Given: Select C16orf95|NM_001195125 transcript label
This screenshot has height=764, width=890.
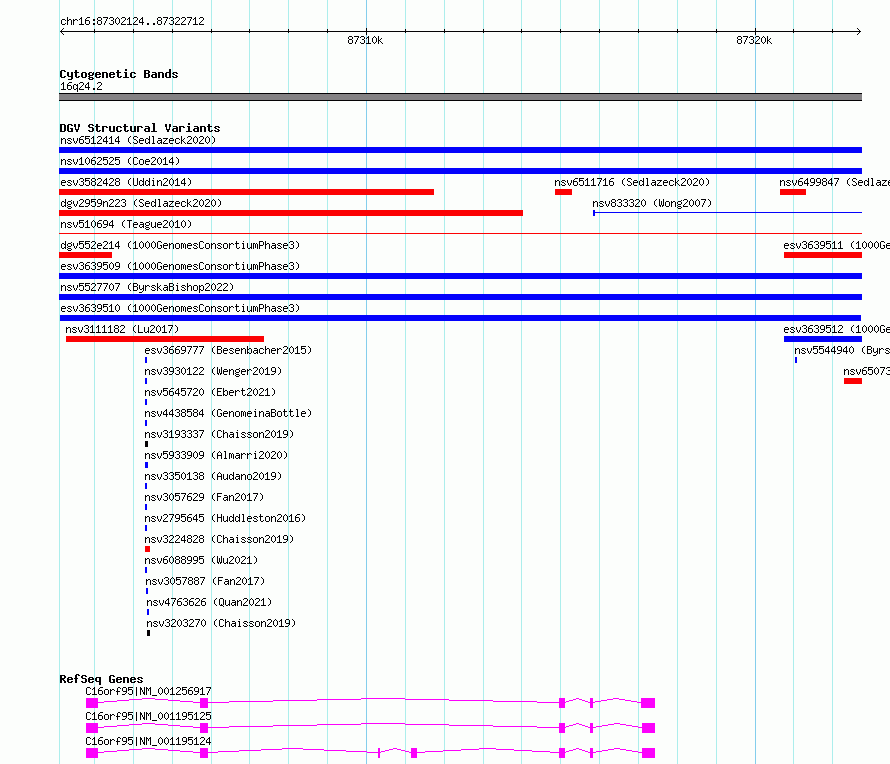Looking at the screenshot, I should point(148,716).
